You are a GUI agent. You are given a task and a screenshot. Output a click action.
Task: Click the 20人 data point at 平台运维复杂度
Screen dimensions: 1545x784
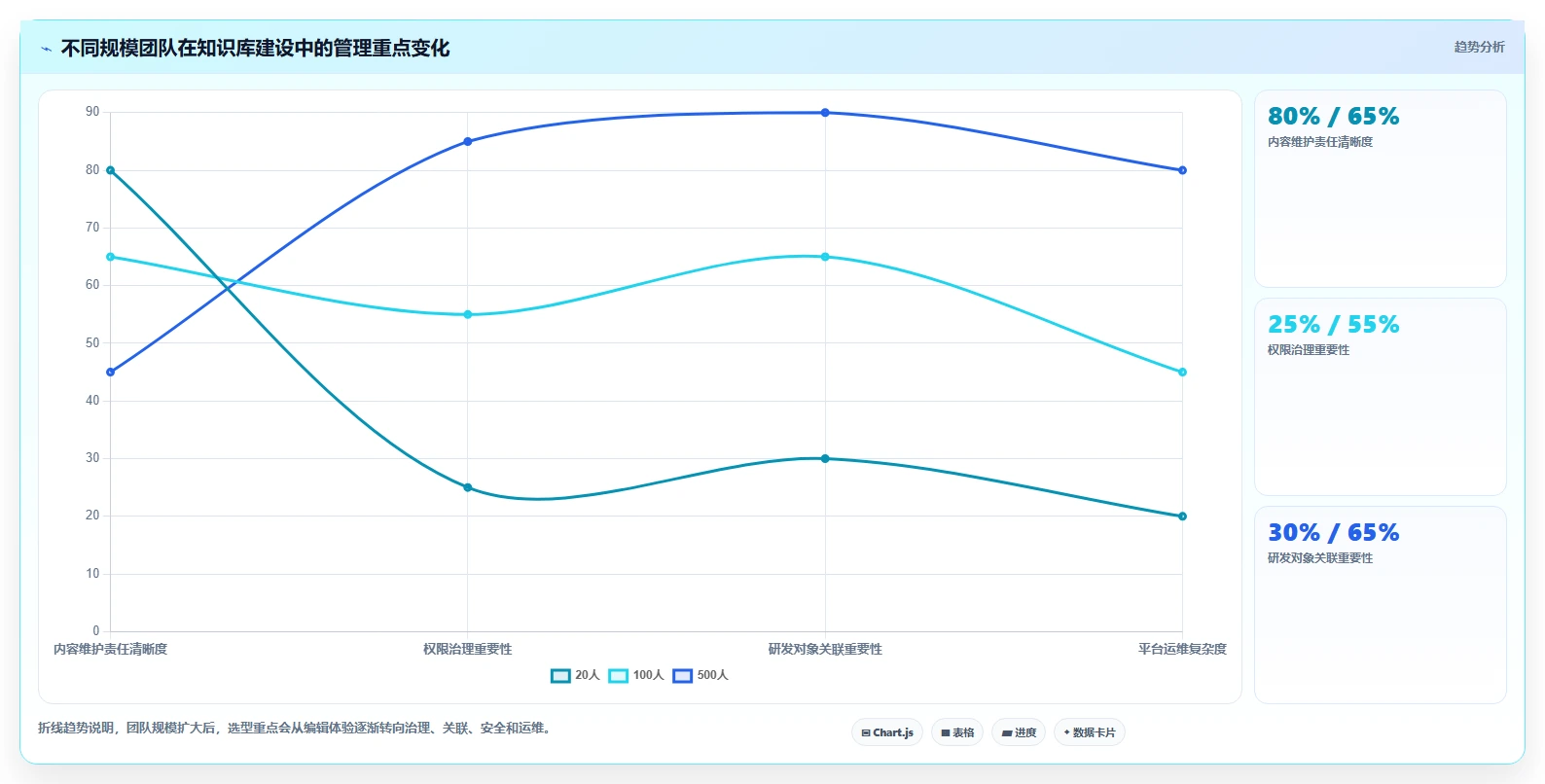click(1182, 517)
